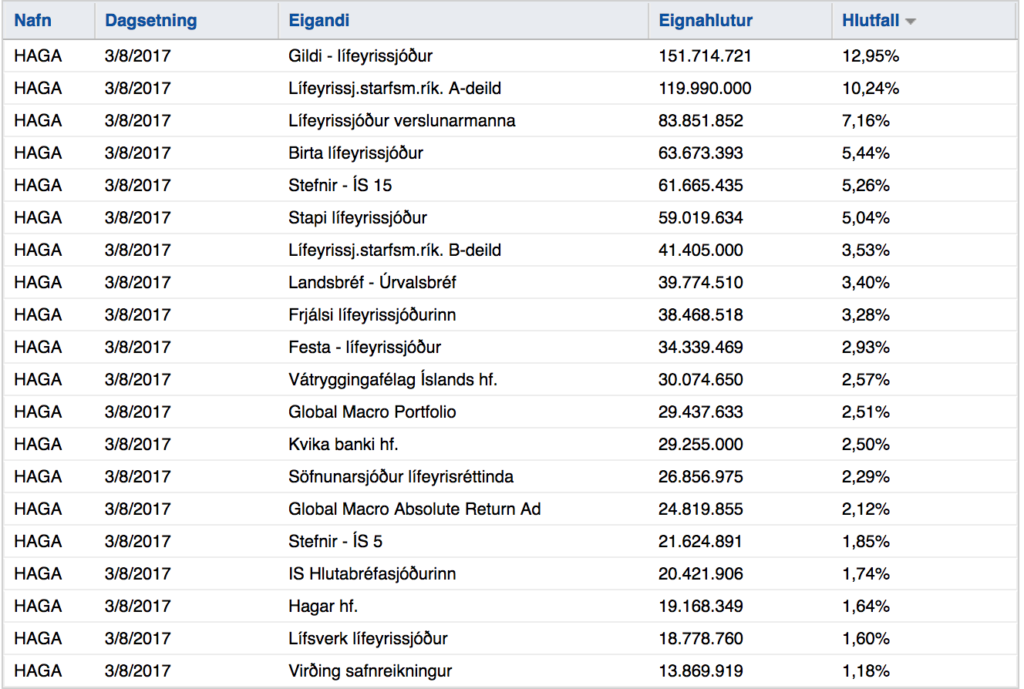Screen dimensions: 1024x689
Task: Click percentage 5,04%
Action: (866, 217)
